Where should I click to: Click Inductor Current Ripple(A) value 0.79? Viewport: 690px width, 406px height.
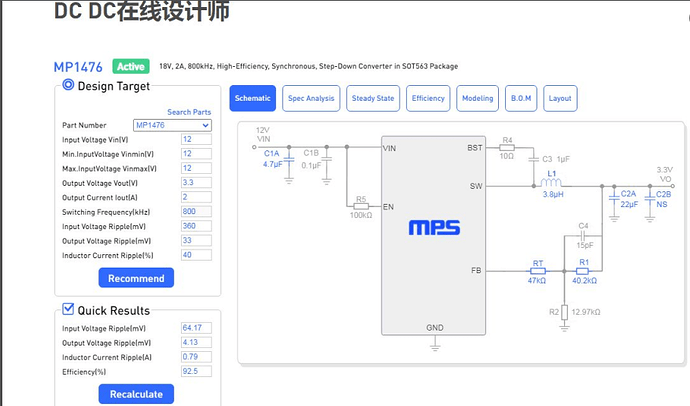[196, 357]
